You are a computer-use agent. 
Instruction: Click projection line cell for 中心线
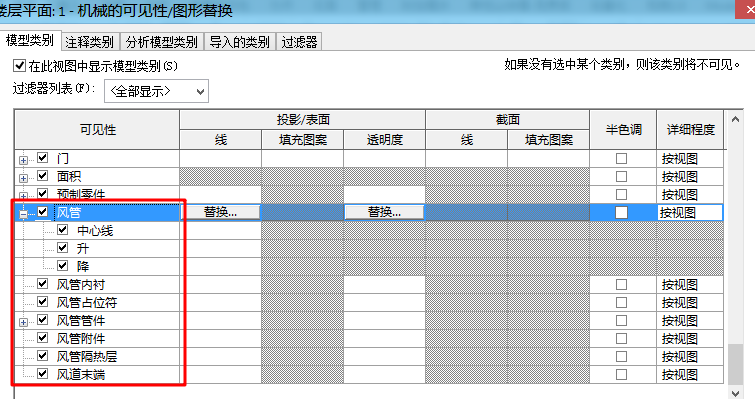(x=221, y=231)
